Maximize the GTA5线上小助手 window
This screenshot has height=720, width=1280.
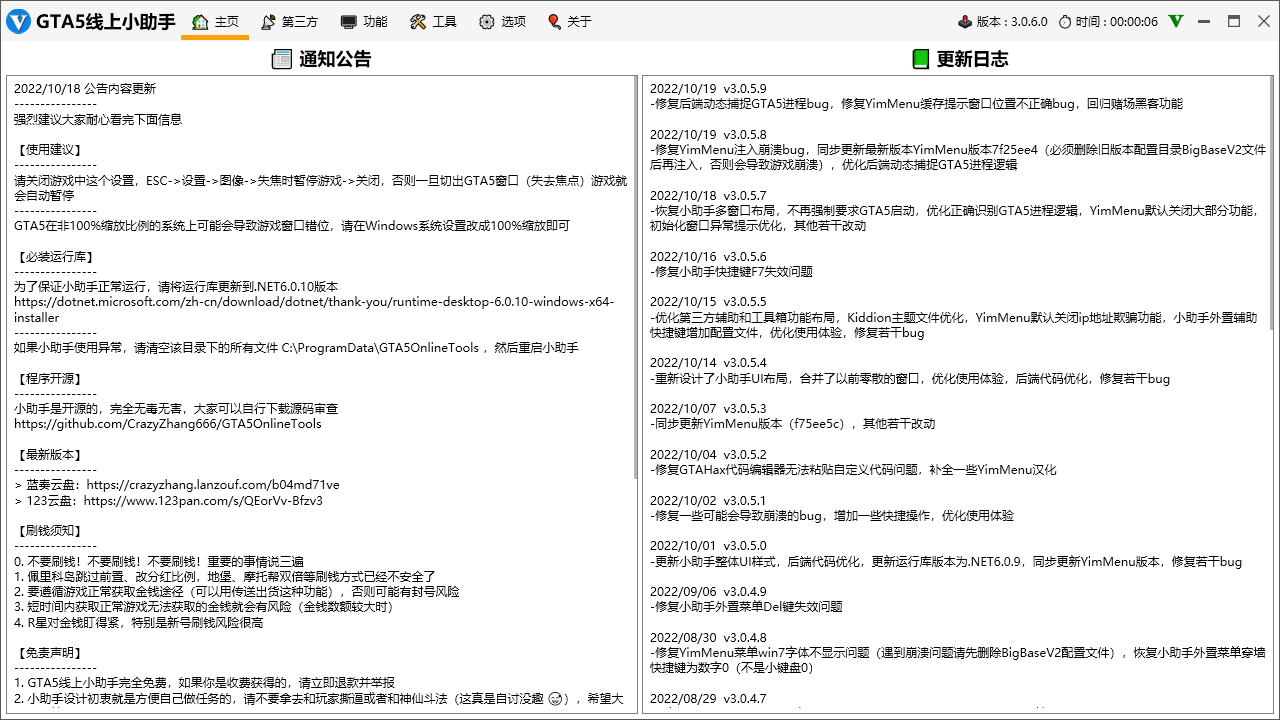1234,21
